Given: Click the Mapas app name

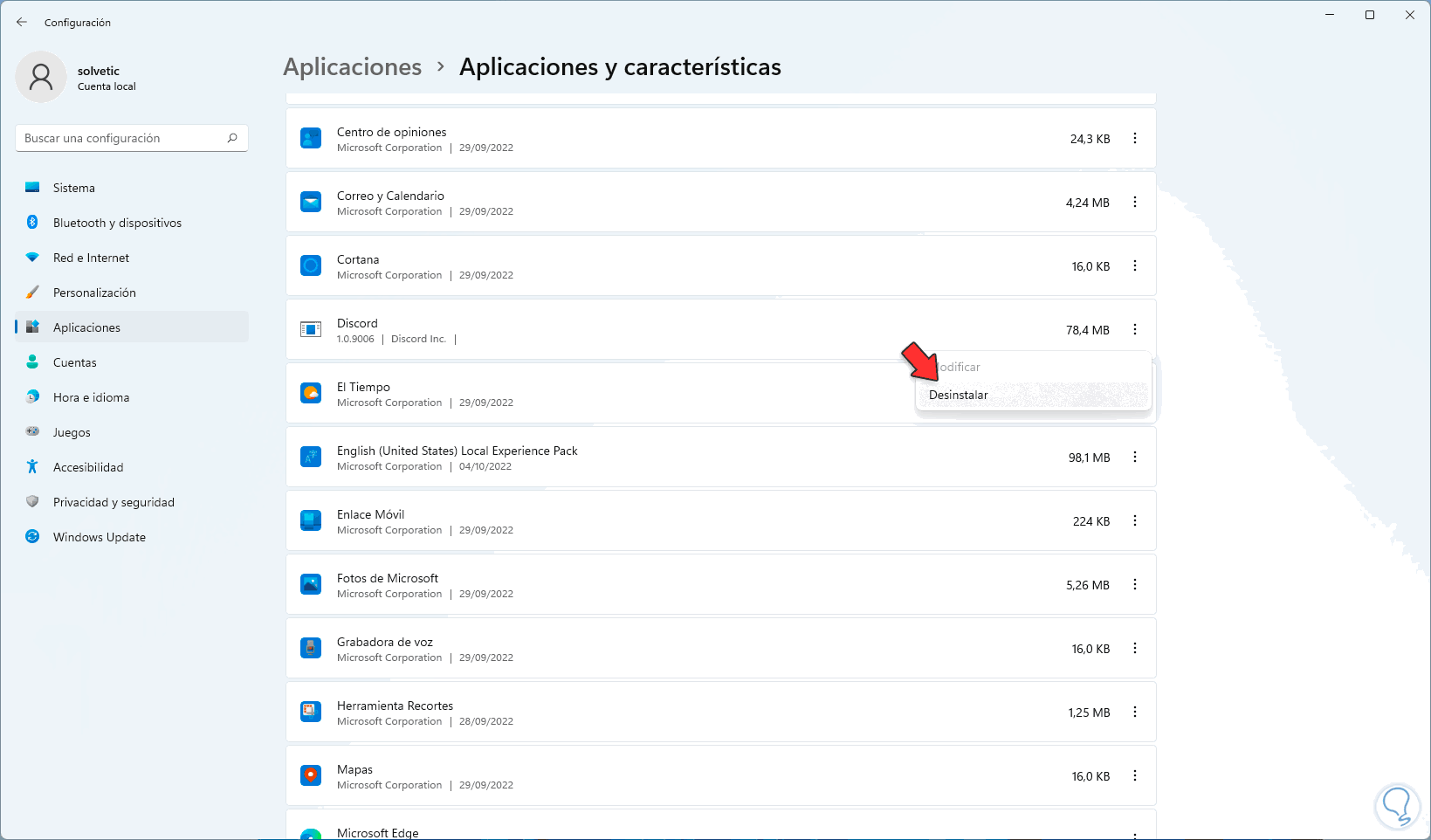Looking at the screenshot, I should coord(354,769).
